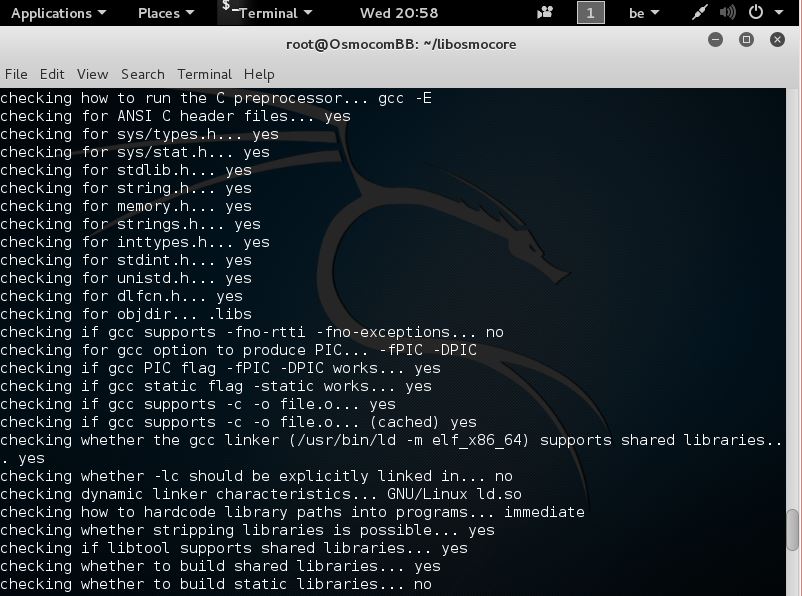Open the Edit menu
802x596 pixels.
pyautogui.click(x=52, y=74)
